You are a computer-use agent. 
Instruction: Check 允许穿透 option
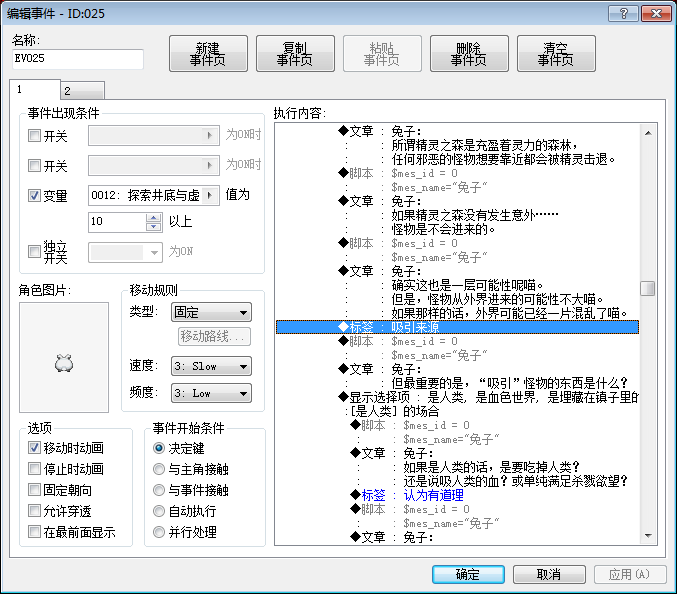point(34,511)
